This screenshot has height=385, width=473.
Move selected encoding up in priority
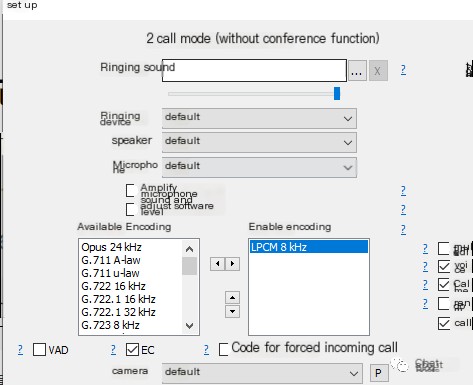[x=232, y=298]
